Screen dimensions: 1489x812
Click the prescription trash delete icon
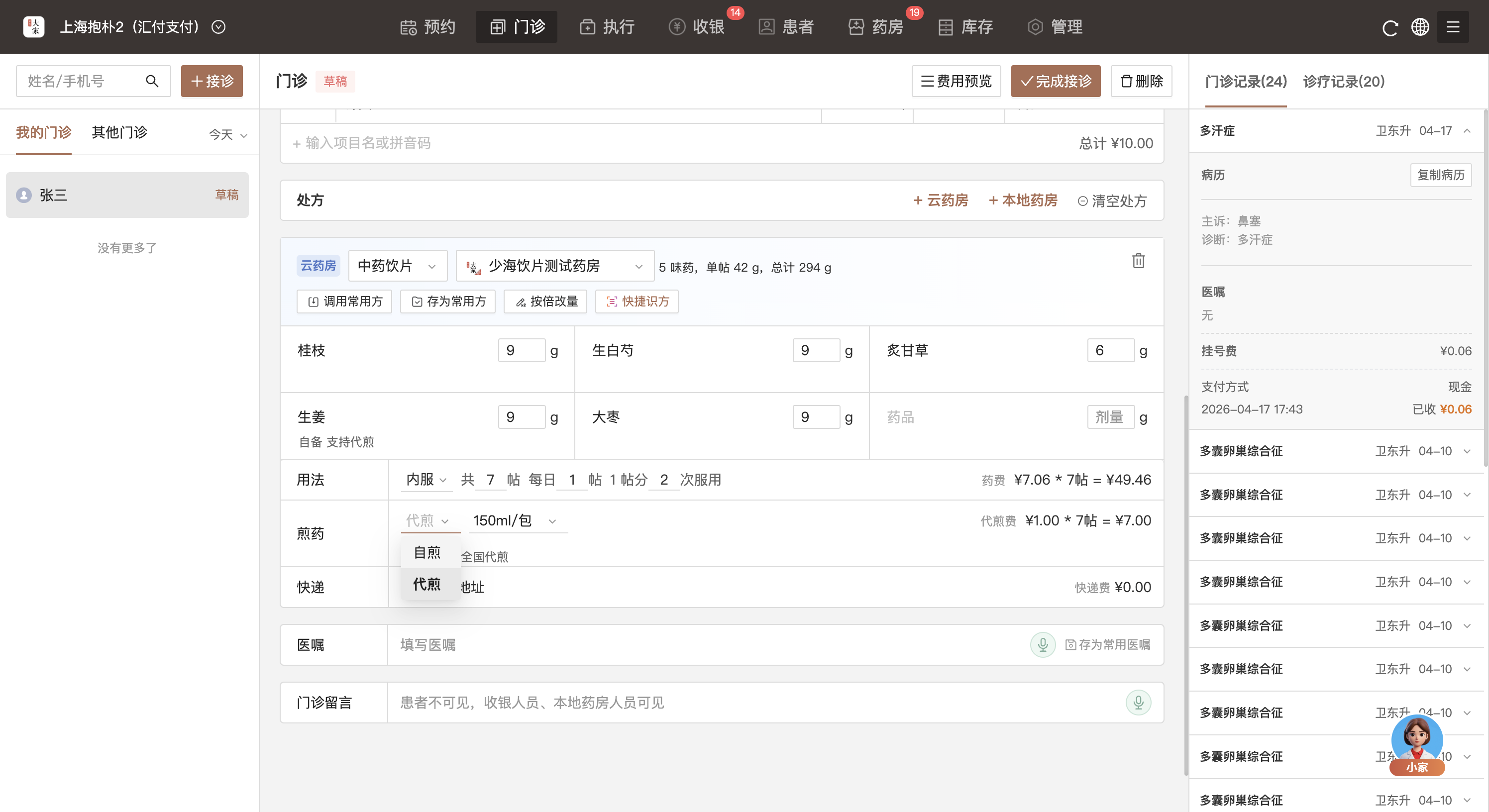coord(1138,261)
